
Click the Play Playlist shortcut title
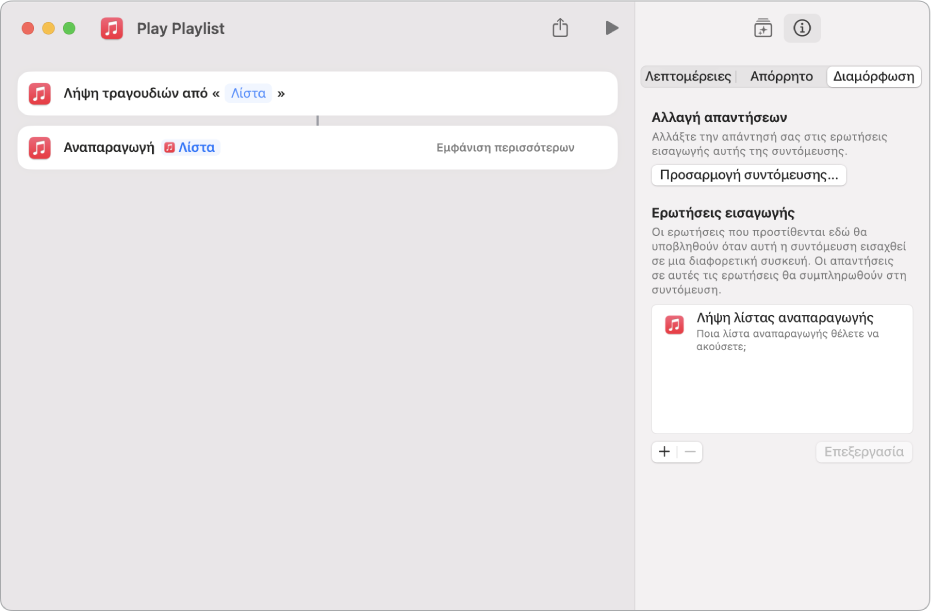click(180, 28)
